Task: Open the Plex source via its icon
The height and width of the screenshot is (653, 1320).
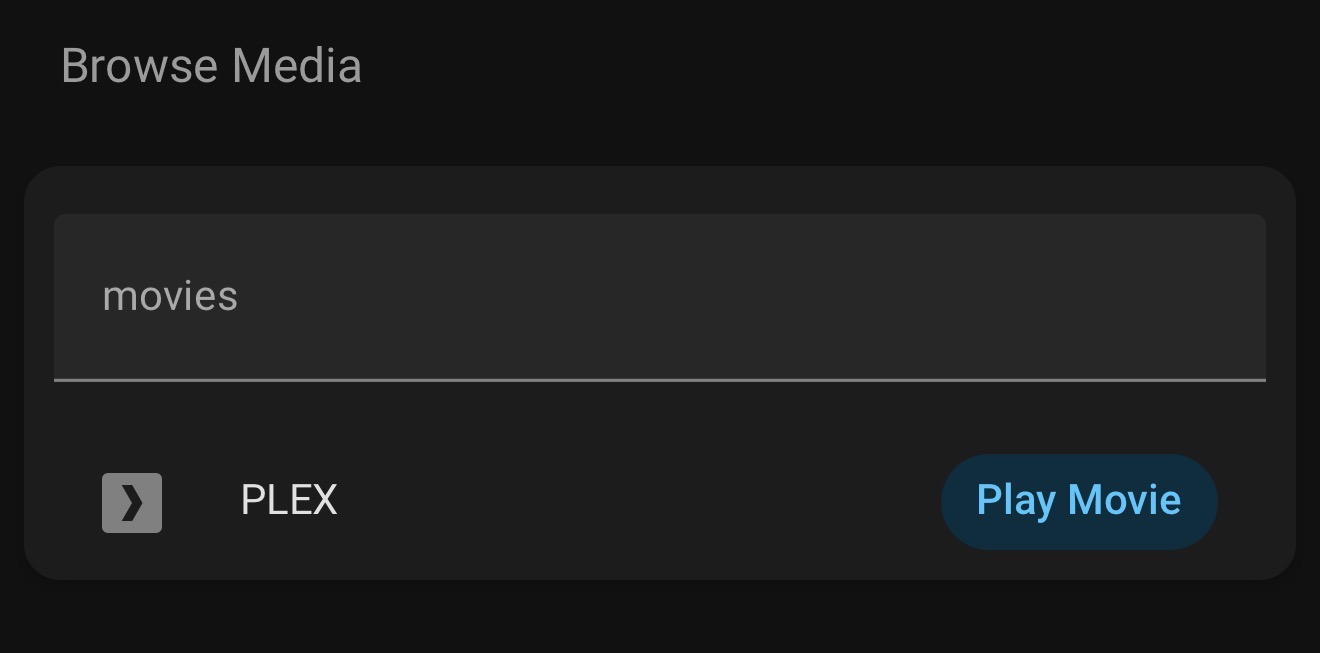Action: 132,503
